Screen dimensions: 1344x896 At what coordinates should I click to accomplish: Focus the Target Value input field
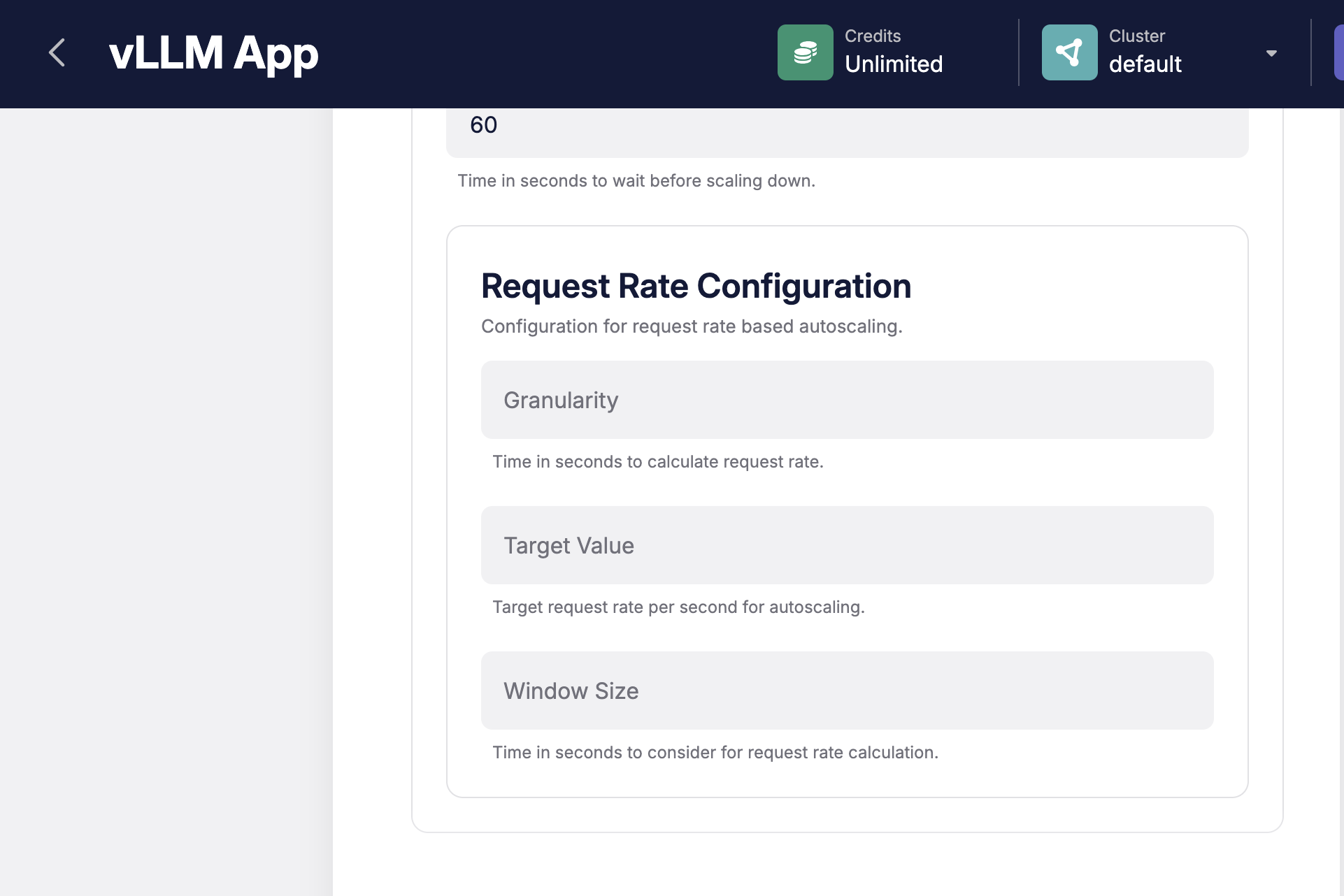pyautogui.click(x=846, y=545)
